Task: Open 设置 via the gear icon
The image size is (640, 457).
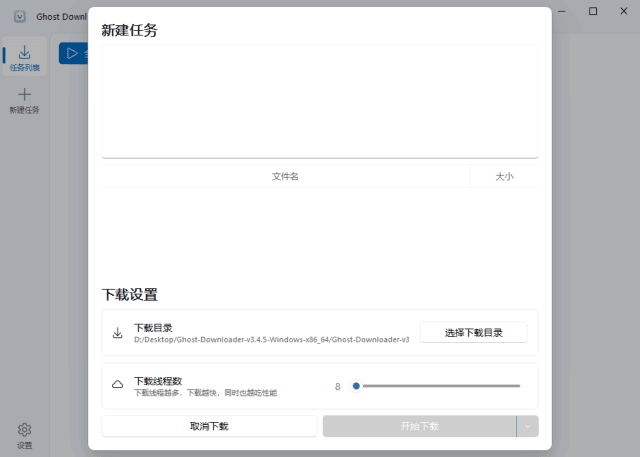Action: (x=24, y=430)
